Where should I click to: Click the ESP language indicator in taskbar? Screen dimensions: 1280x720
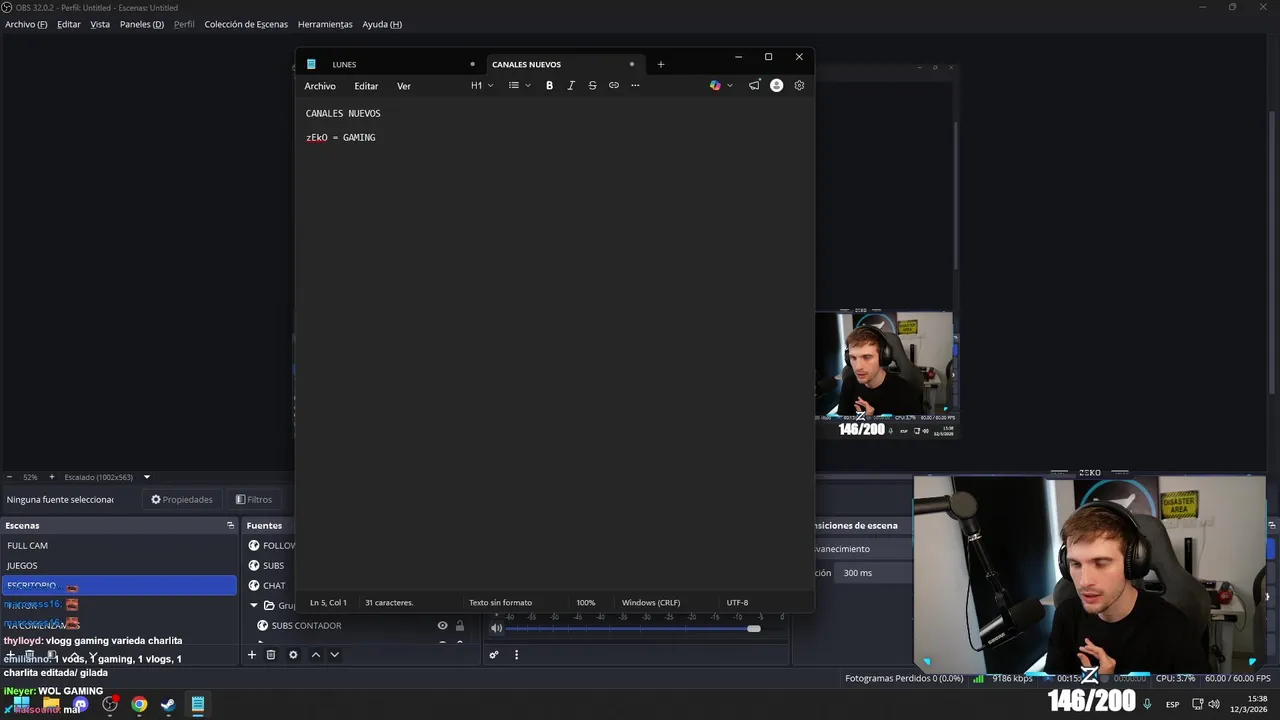(1172, 704)
